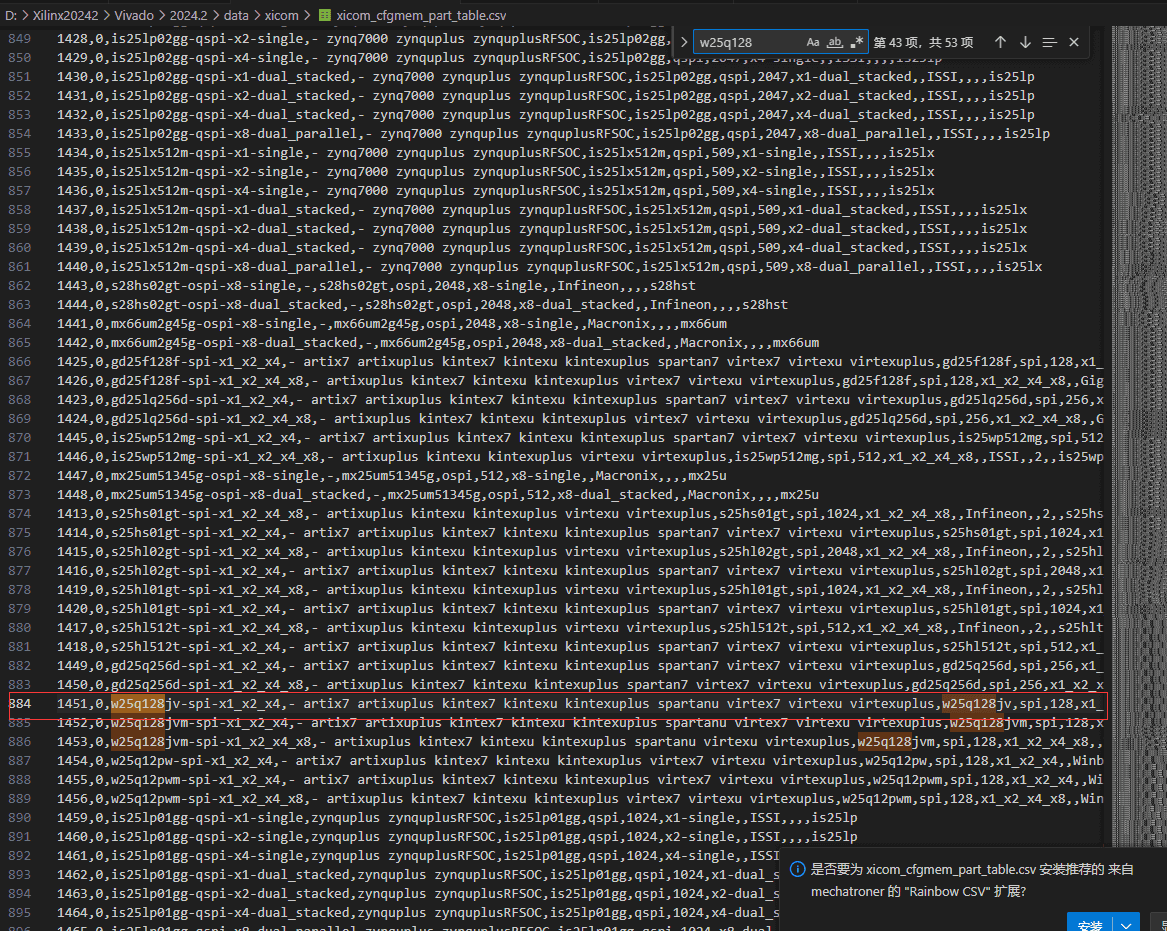1167x931 pixels.
Task: Close the find widget
Action: pos(1074,42)
